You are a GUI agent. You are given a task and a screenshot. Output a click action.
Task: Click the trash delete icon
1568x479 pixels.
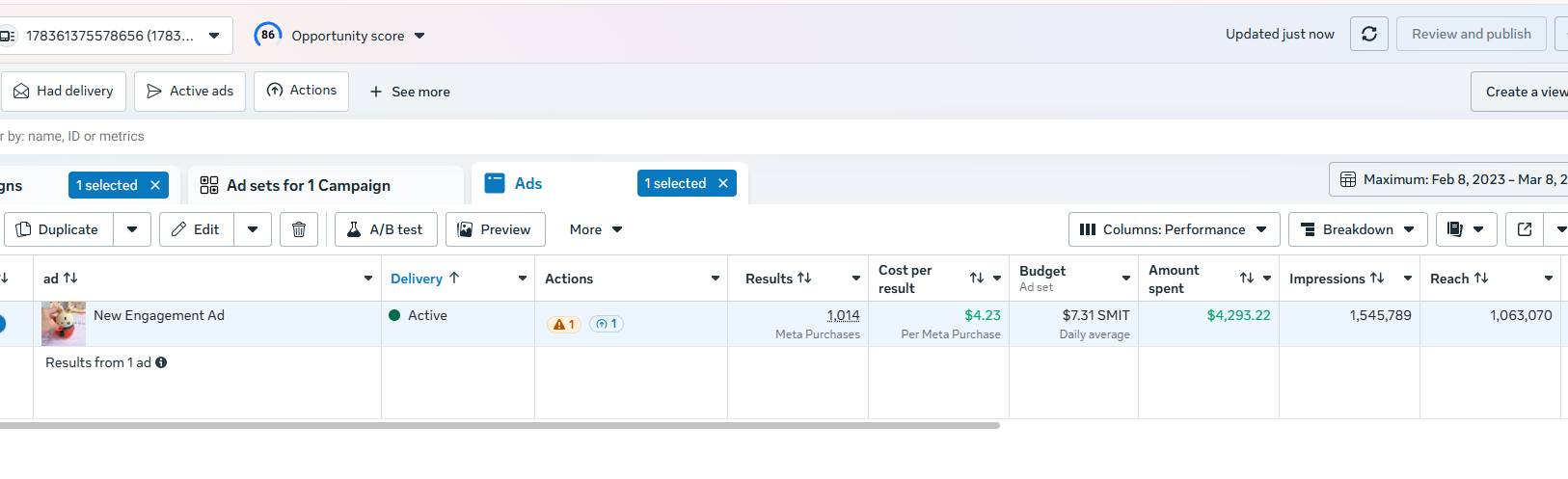[x=299, y=229]
